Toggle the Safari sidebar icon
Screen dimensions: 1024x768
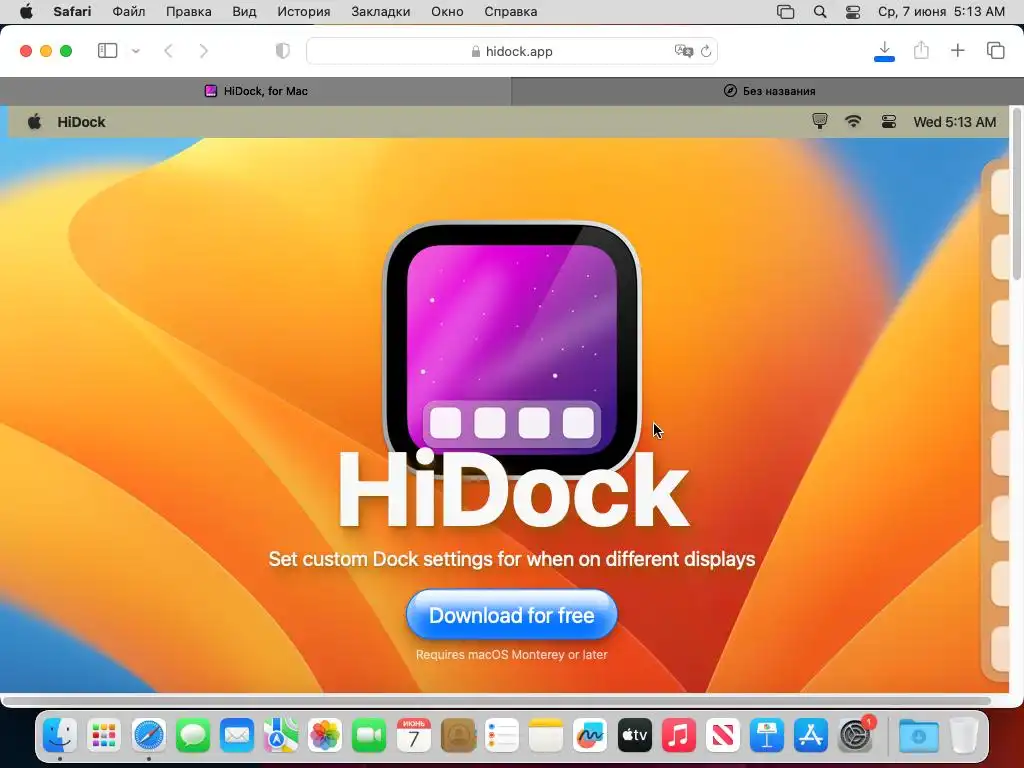click(x=107, y=50)
